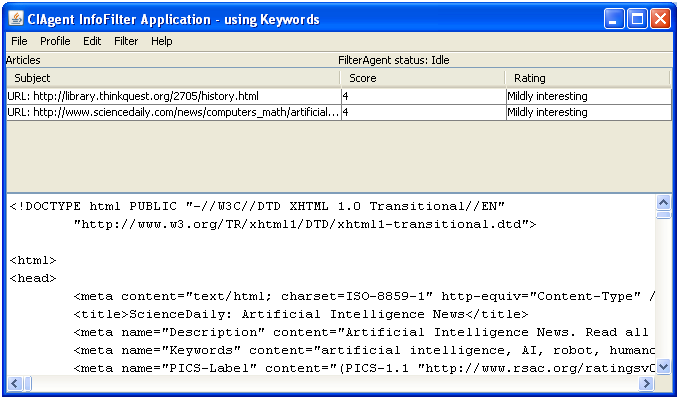Maximize the CIAgent InfoFilter window
Image resolution: width=679 pixels, height=399 pixels.
637,19
